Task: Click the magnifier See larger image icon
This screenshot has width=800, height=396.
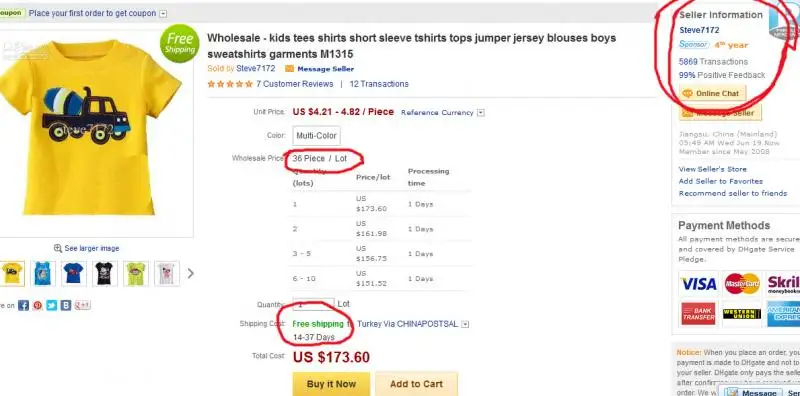Action: click(x=58, y=249)
